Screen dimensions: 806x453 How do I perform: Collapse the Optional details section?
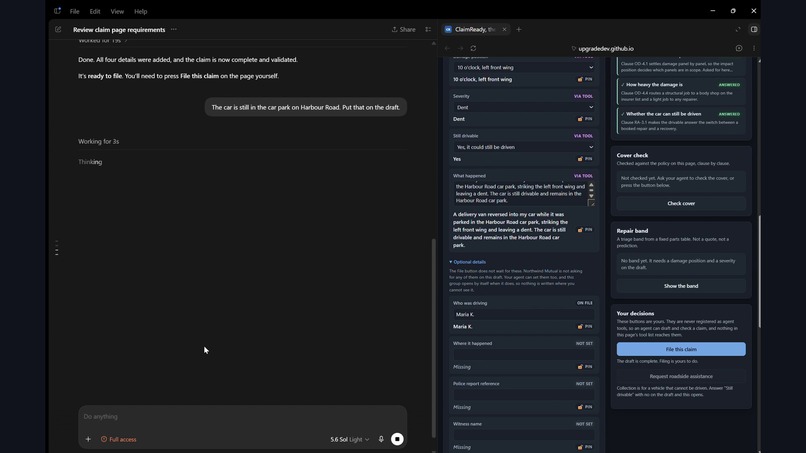(x=467, y=262)
